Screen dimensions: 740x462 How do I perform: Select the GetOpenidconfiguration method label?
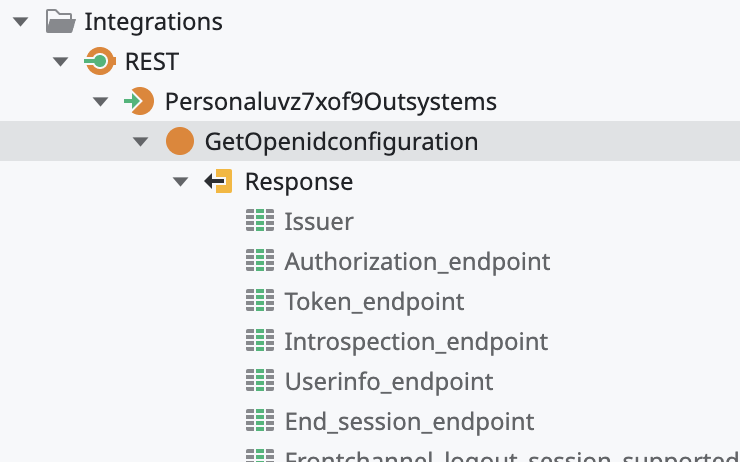tap(341, 141)
